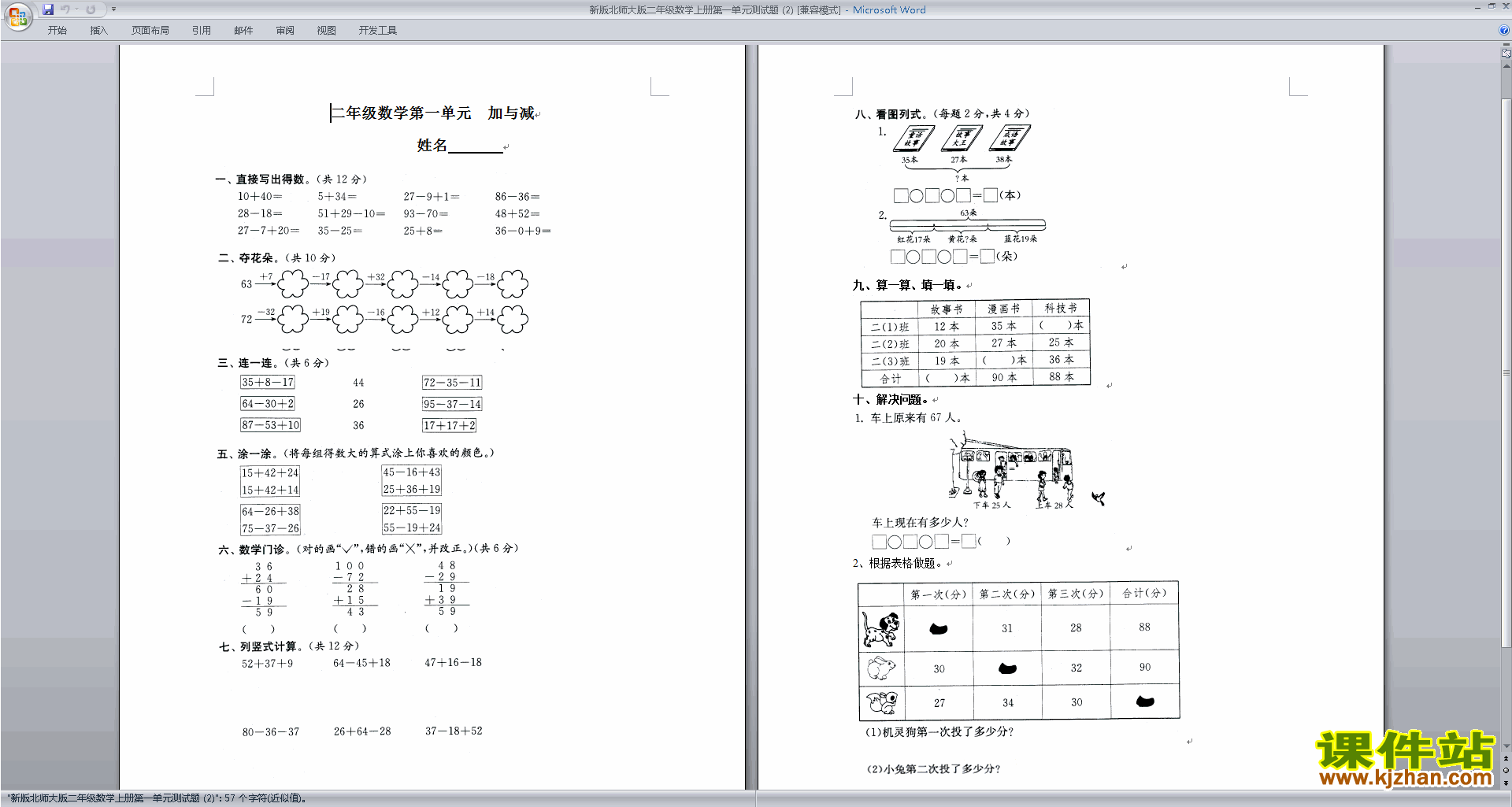This screenshot has width=1512, height=807.
Task: Redo the last action
Action: (x=91, y=9)
